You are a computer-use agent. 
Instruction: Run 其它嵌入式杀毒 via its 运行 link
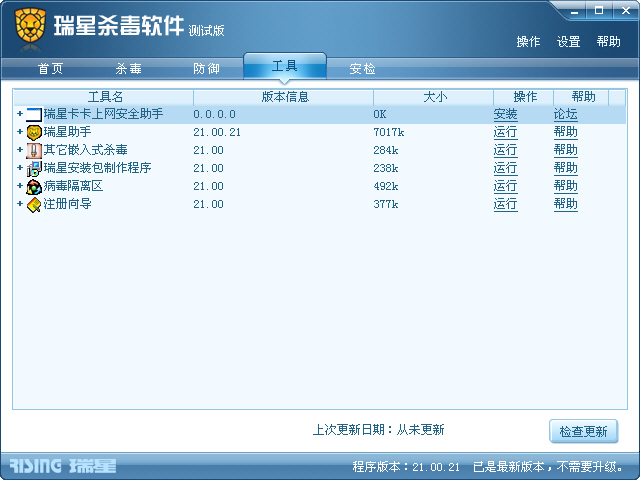coord(505,150)
